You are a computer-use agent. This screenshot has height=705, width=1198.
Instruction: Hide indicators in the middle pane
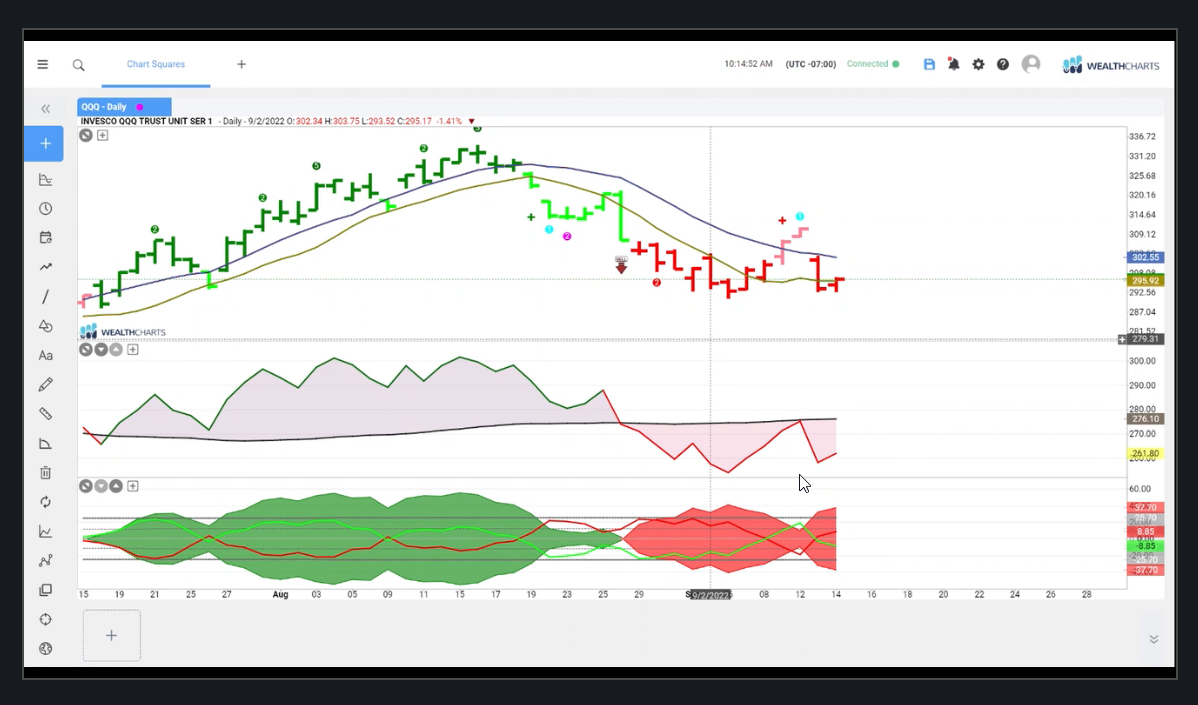[x=86, y=350]
